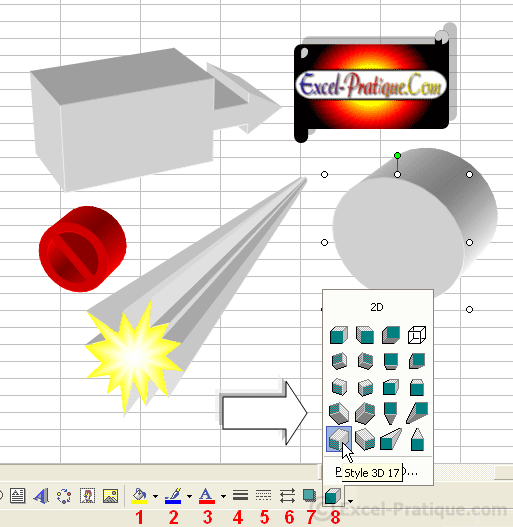Apply the wireframe cube 3D Style 4

tap(417, 335)
